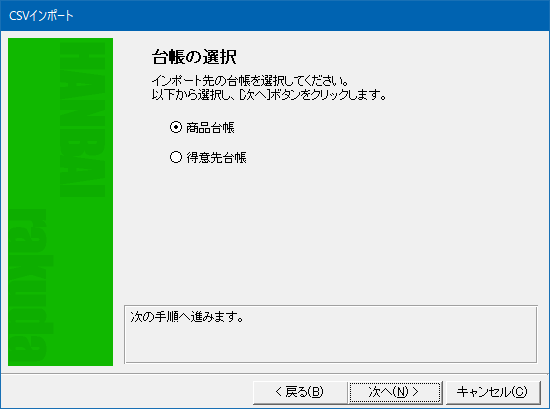Viewport: 550px width, 409px height.
Task: Click the 得意先台帳 option label text
Action: tap(216, 157)
